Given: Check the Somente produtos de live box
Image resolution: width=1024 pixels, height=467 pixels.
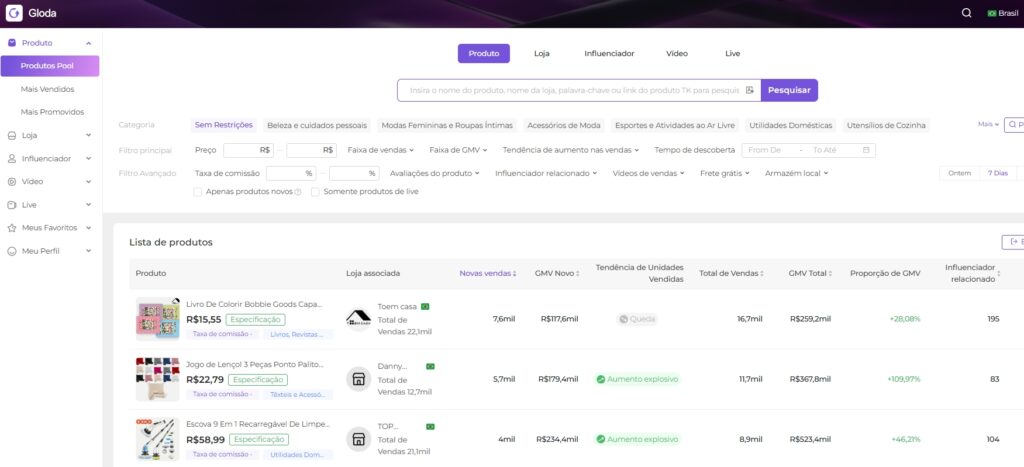Looking at the screenshot, I should (316, 191).
